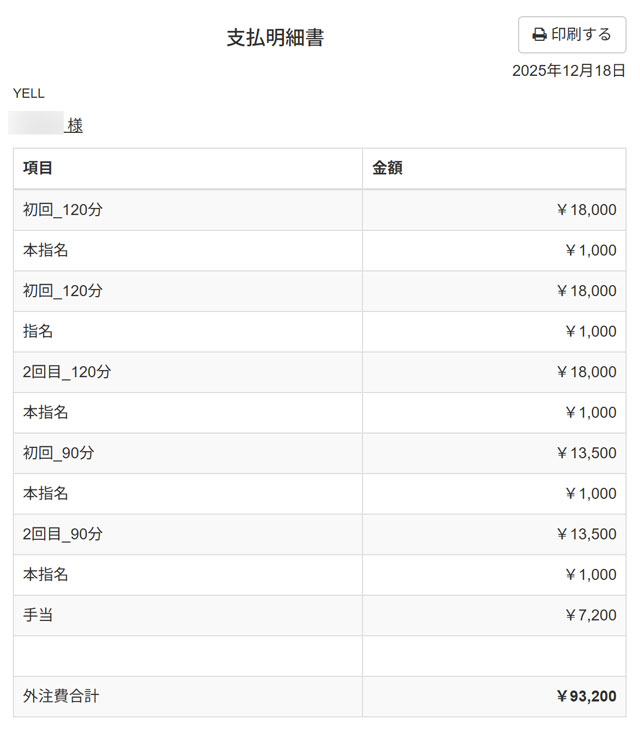640x733 pixels.
Task: Click the 金額 column header
Action: coord(387,169)
